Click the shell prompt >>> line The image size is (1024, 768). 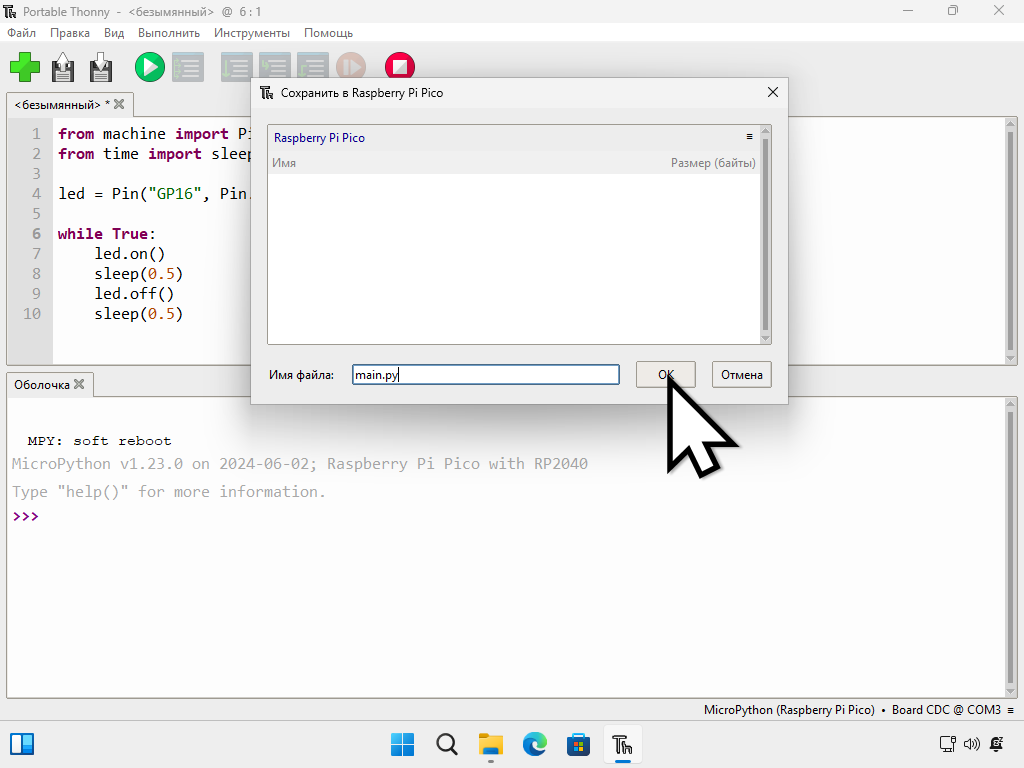click(25, 517)
